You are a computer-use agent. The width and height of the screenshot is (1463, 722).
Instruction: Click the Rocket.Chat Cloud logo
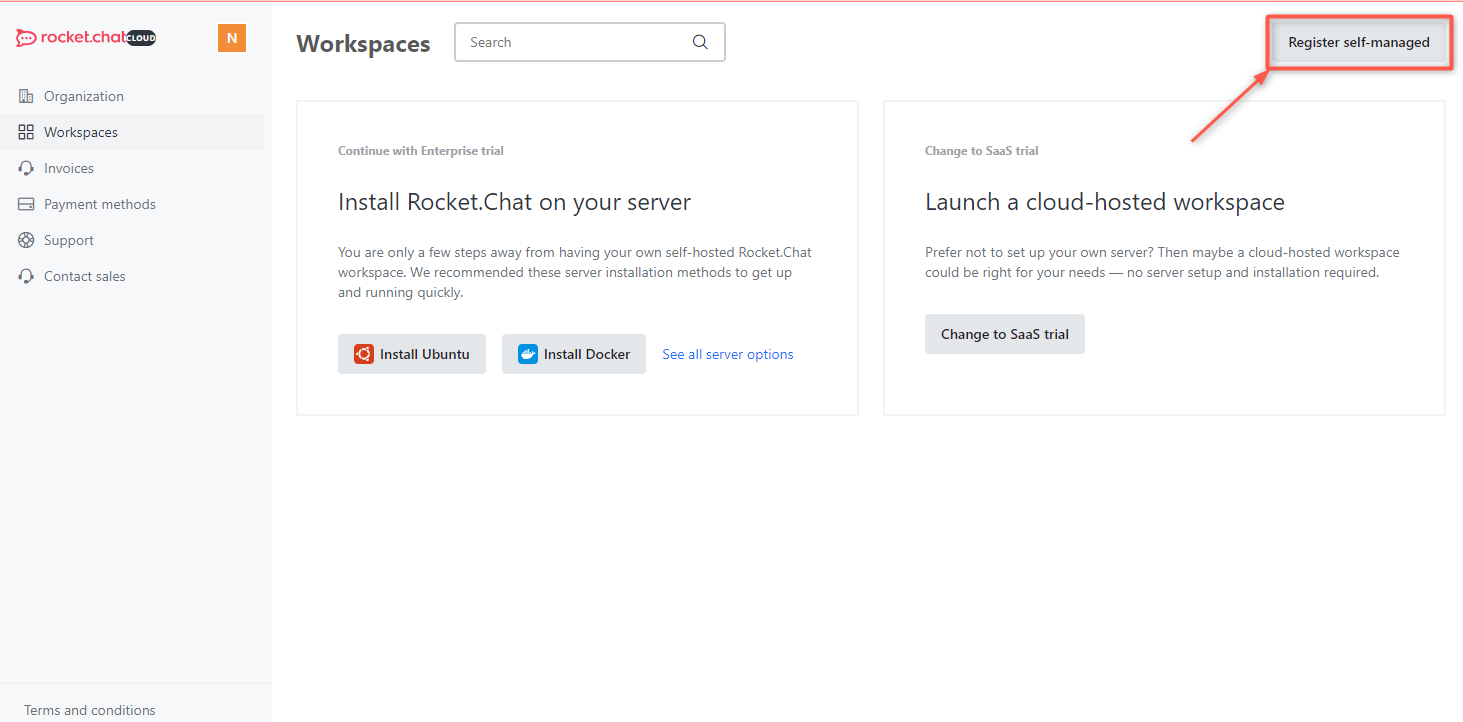click(86, 38)
